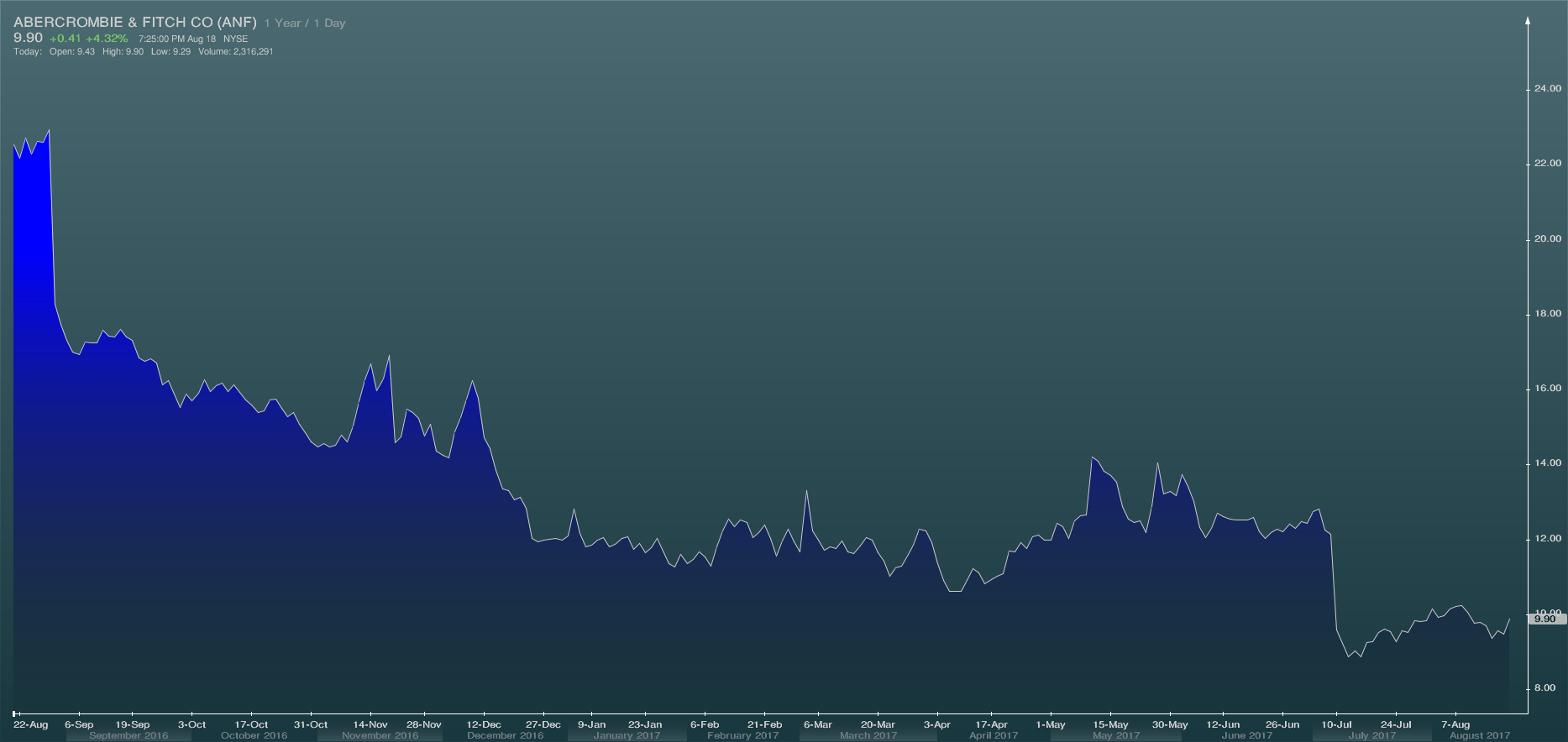1568x742 pixels.
Task: Select the February 2017 month band
Action: click(x=743, y=735)
